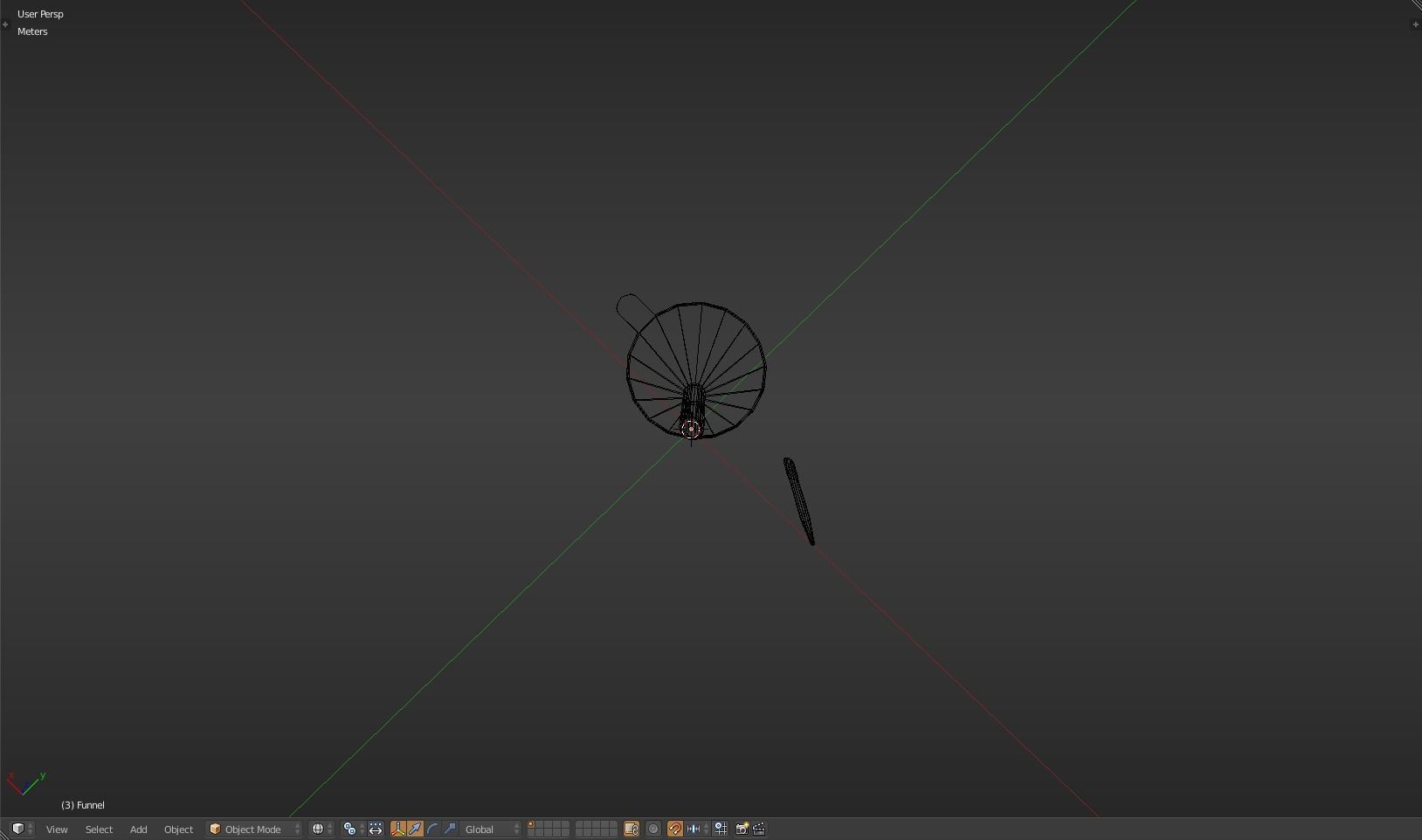Select the first layer button
This screenshot has width=1422, height=840.
point(532,825)
